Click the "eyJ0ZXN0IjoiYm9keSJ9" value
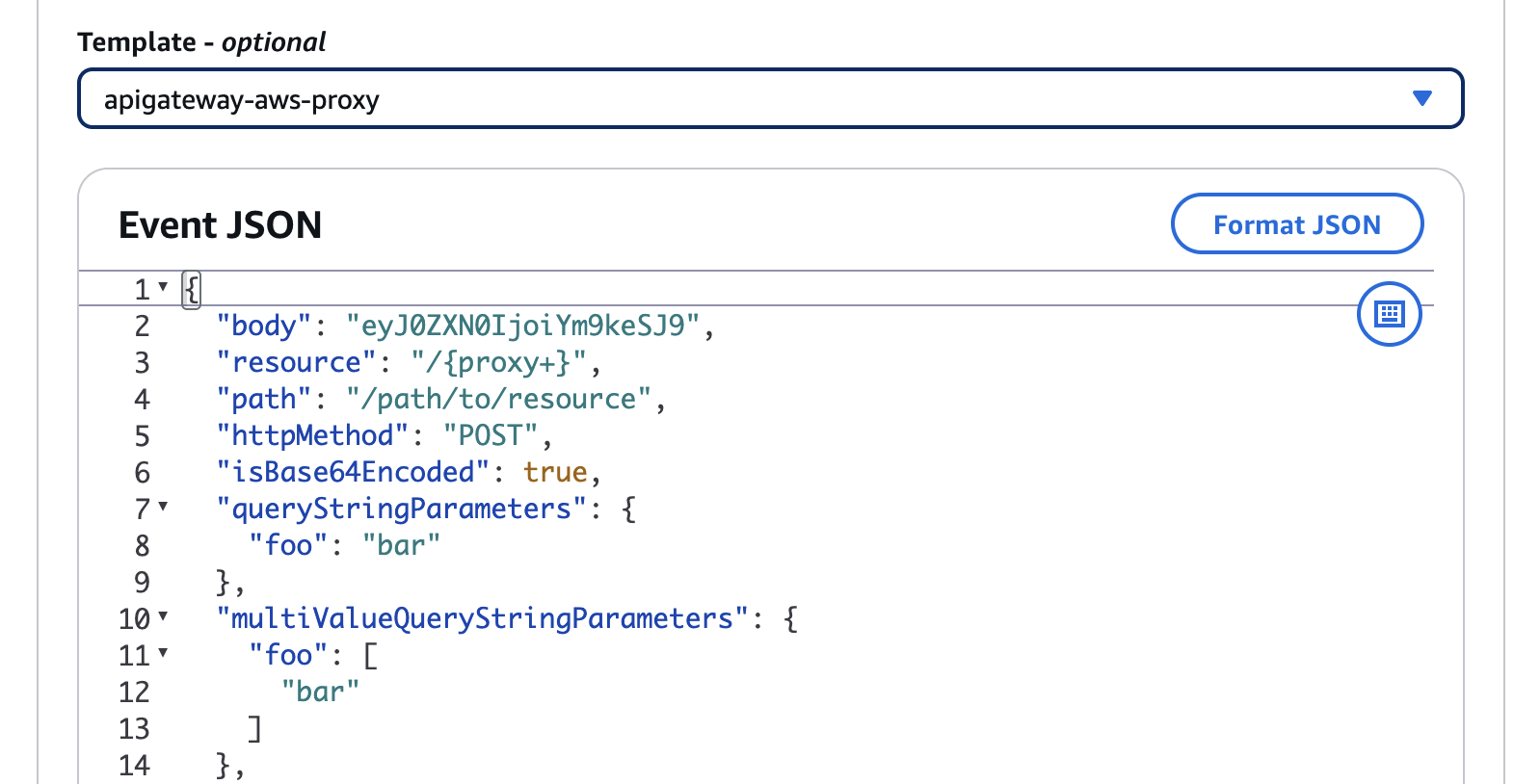 (522, 326)
